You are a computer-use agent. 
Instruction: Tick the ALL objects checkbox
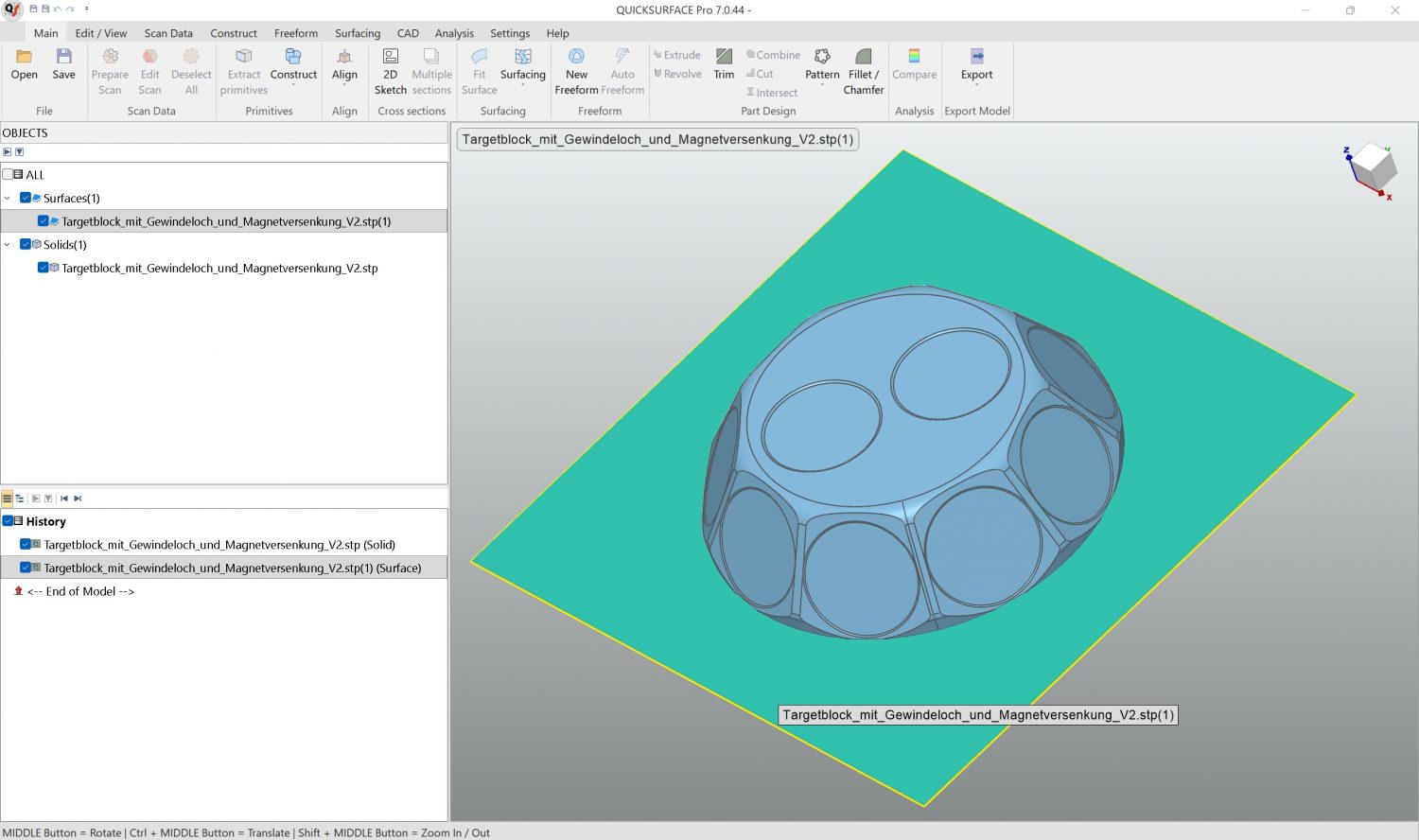[x=8, y=175]
